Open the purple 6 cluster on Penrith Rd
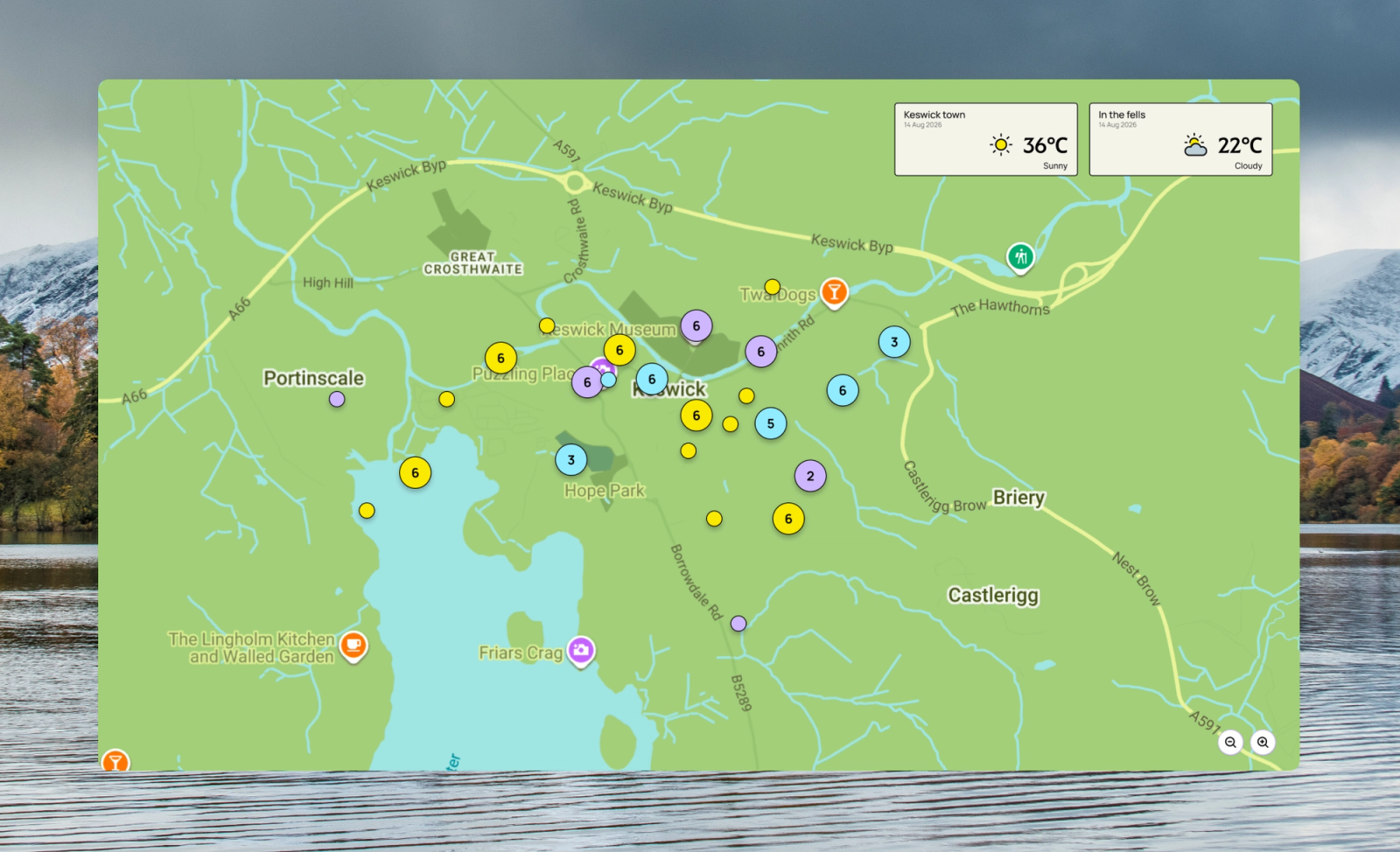This screenshot has width=1400, height=852. (x=761, y=352)
